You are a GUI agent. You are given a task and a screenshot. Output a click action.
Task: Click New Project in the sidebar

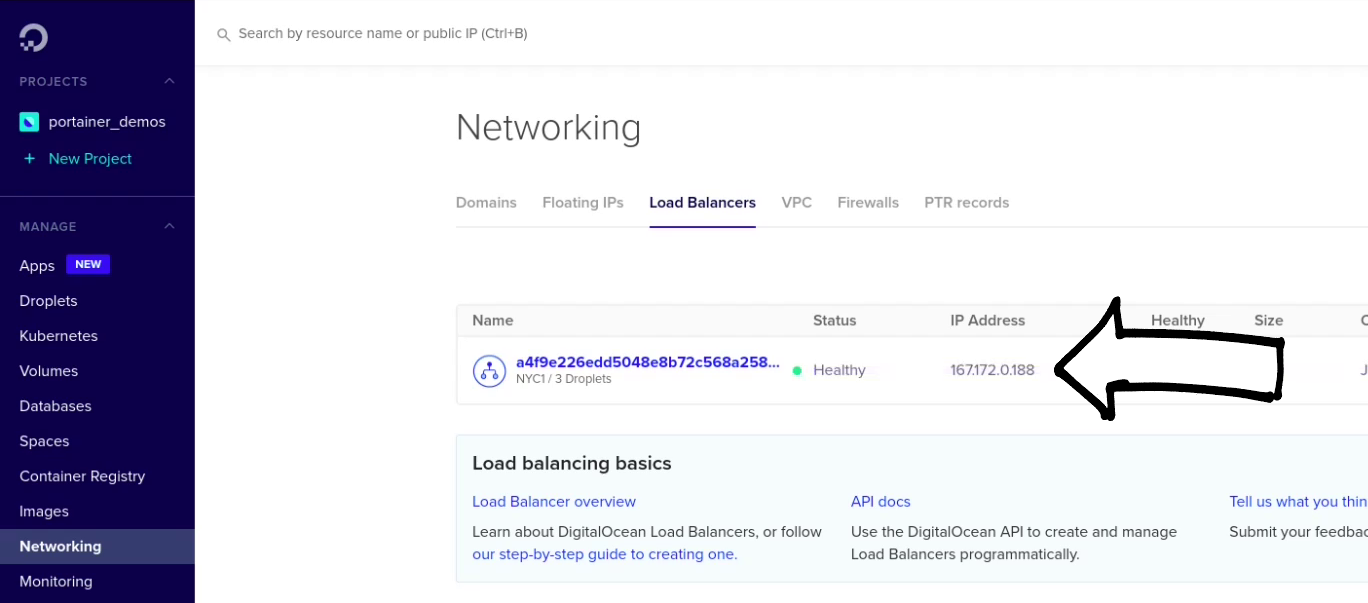[90, 159]
